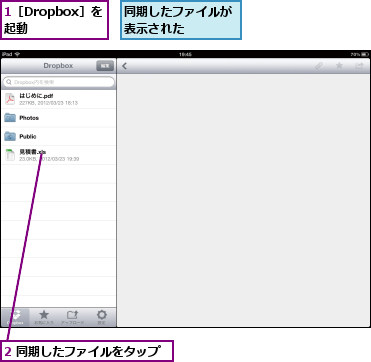Tap the link icon in the preview toolbar
Viewport: 371px width, 362px height.
click(x=319, y=66)
